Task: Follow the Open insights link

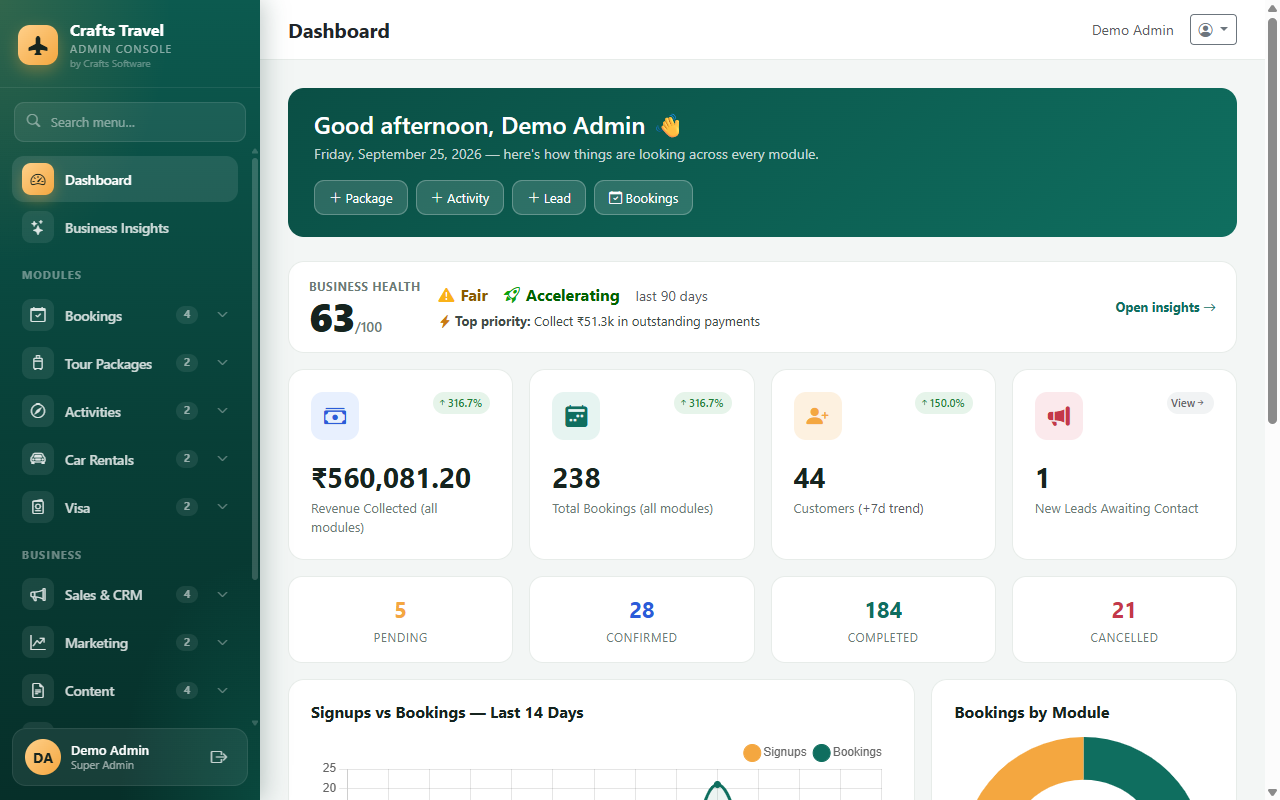Action: coord(1166,307)
